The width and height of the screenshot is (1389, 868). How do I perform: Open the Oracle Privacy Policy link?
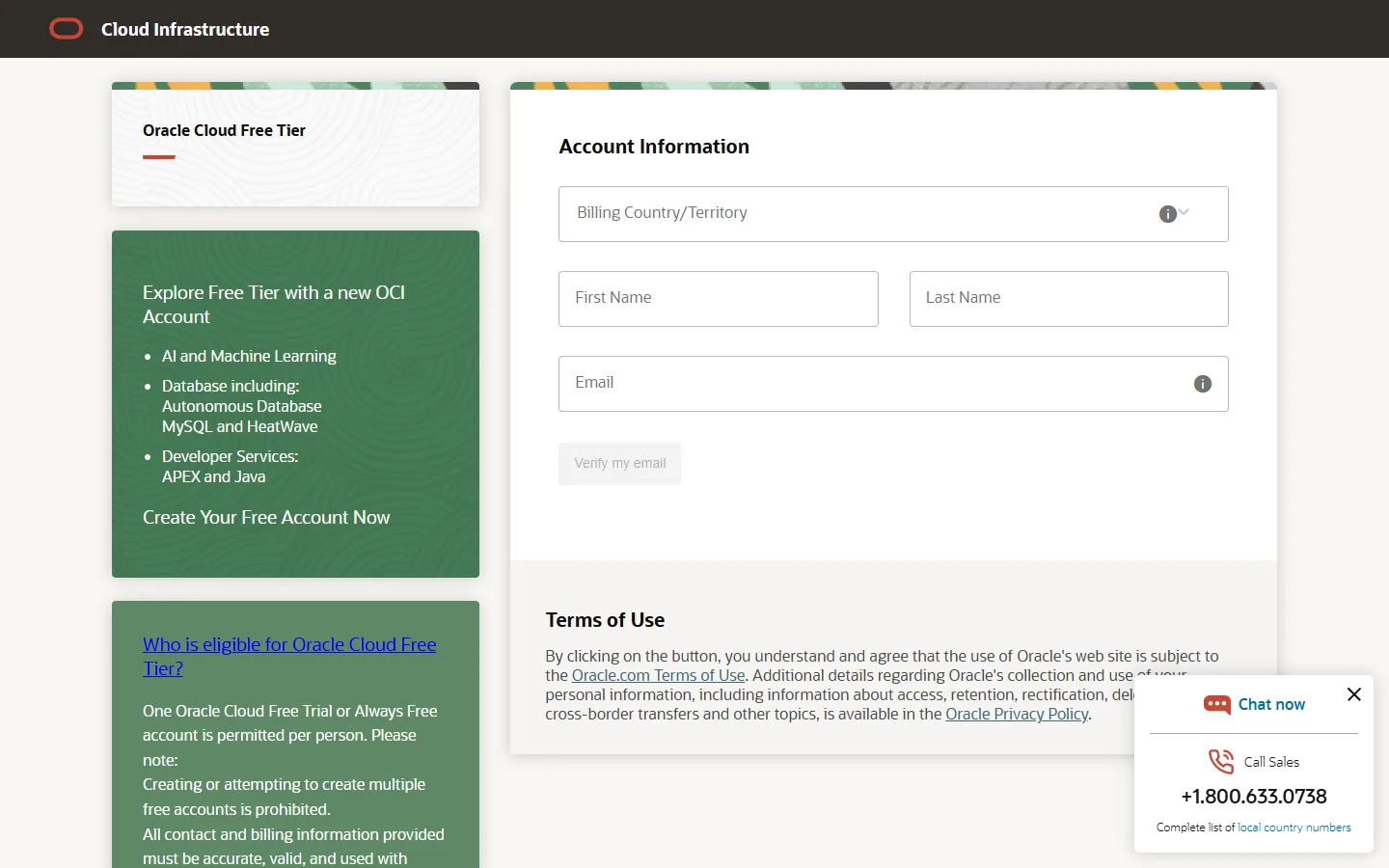1017,714
